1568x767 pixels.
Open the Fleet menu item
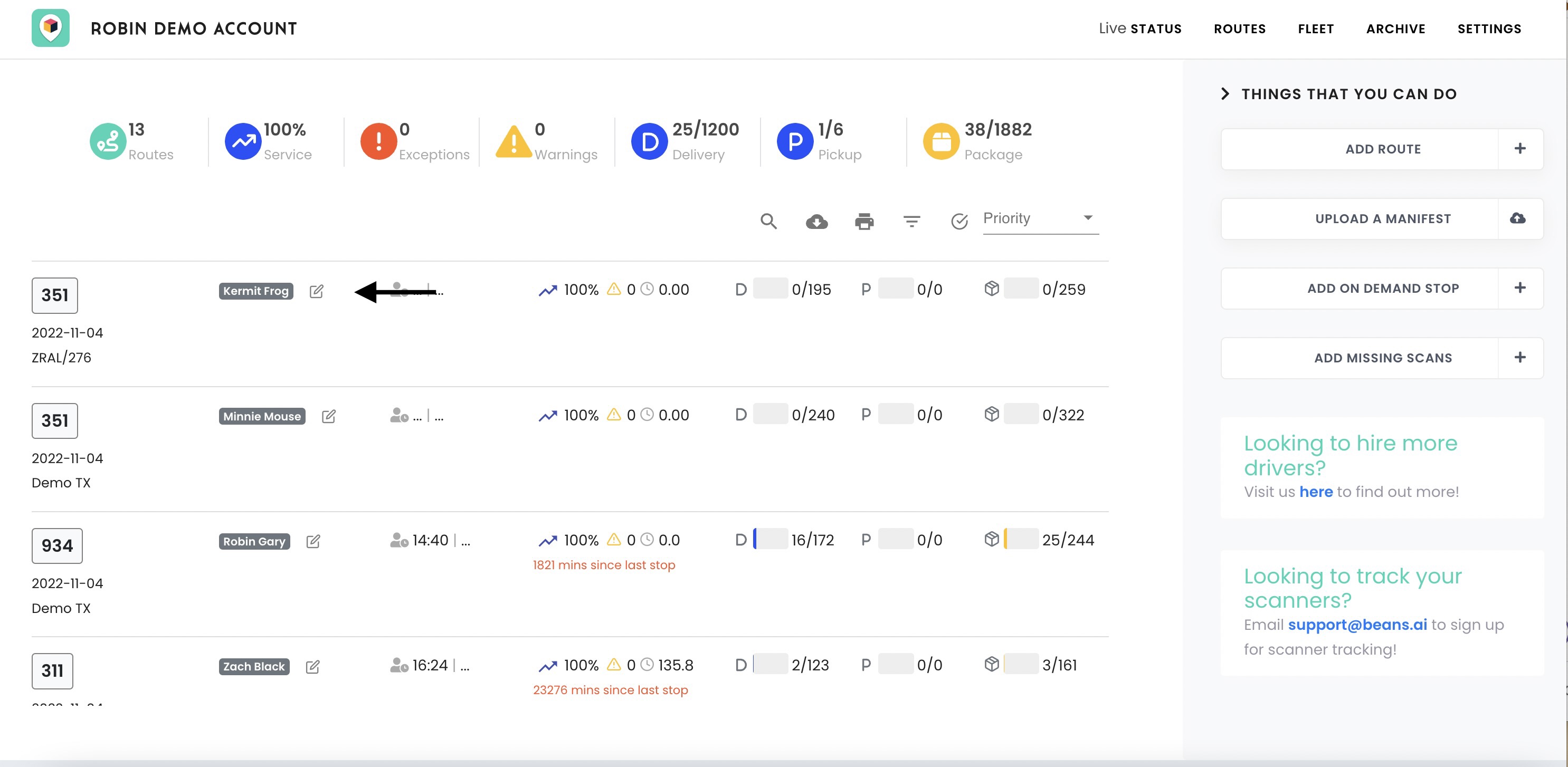(1315, 28)
